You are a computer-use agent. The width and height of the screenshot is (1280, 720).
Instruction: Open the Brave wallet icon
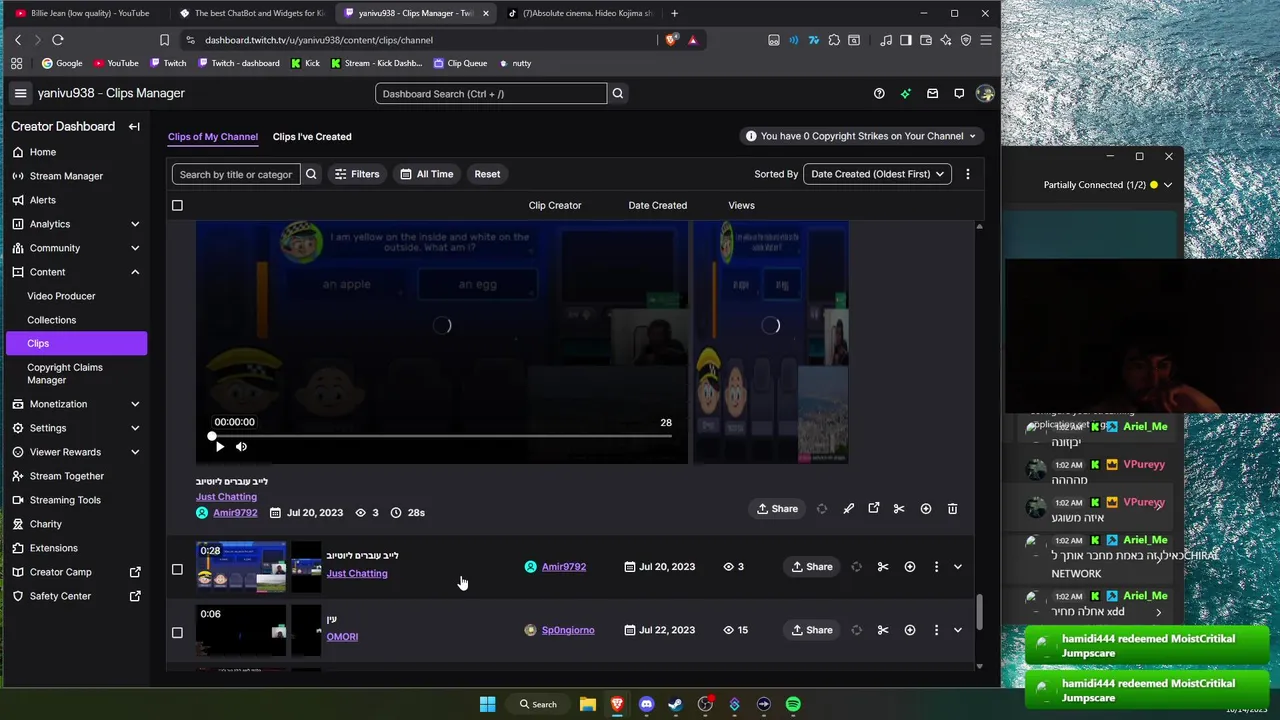[926, 40]
